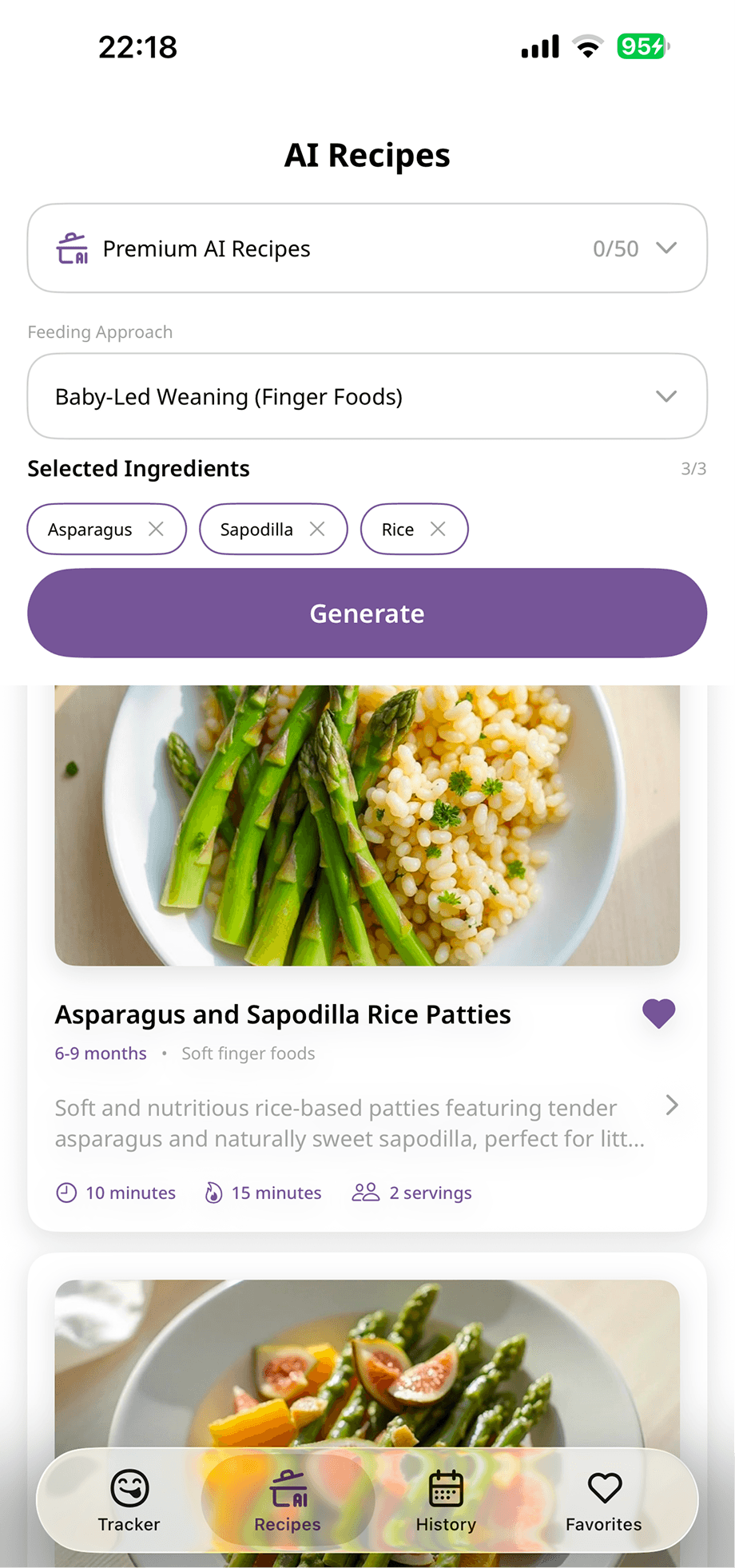Click the Asparagus and Sapodilla Rice Patties title
The image size is (735, 1568).
(283, 1014)
